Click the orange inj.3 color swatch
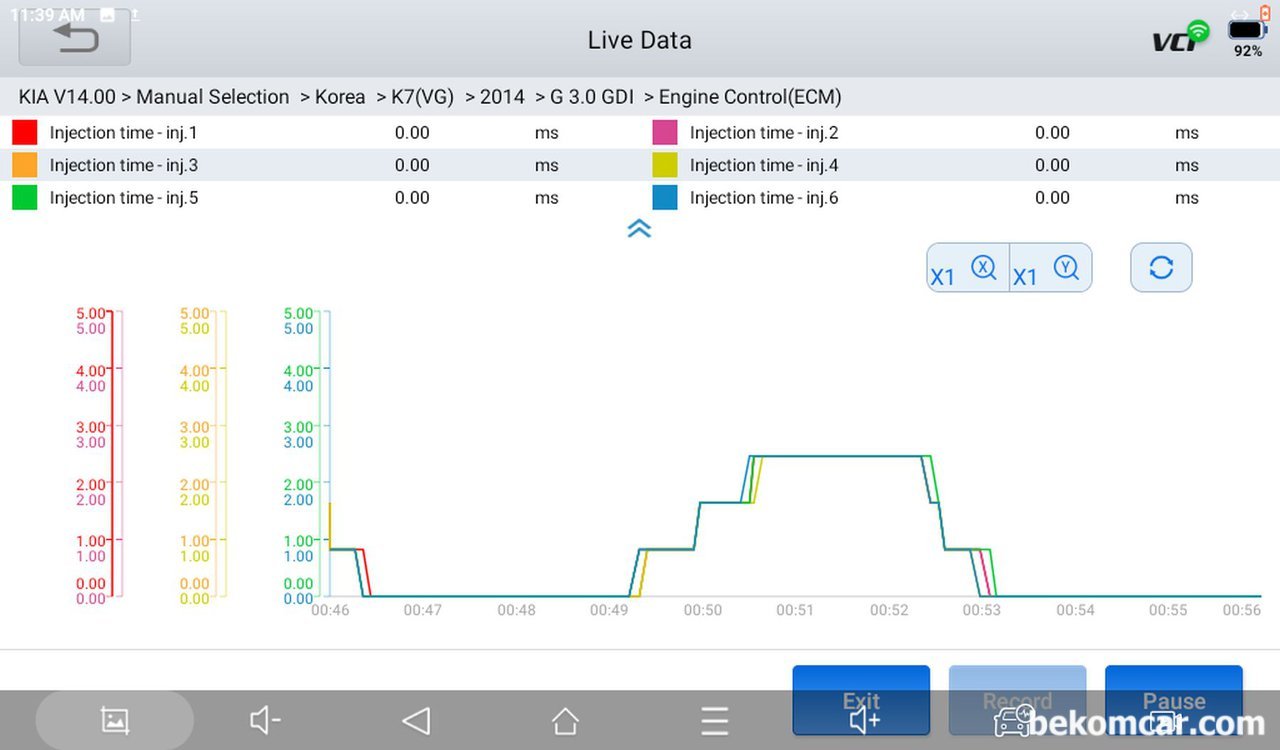Screen dimensions: 1280x750 (x=24, y=165)
